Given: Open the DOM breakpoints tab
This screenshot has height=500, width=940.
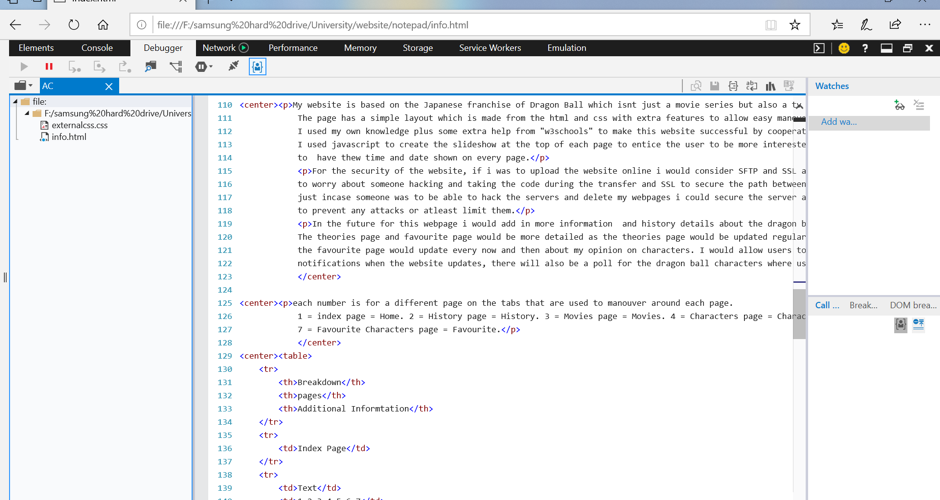Looking at the screenshot, I should coord(913,305).
